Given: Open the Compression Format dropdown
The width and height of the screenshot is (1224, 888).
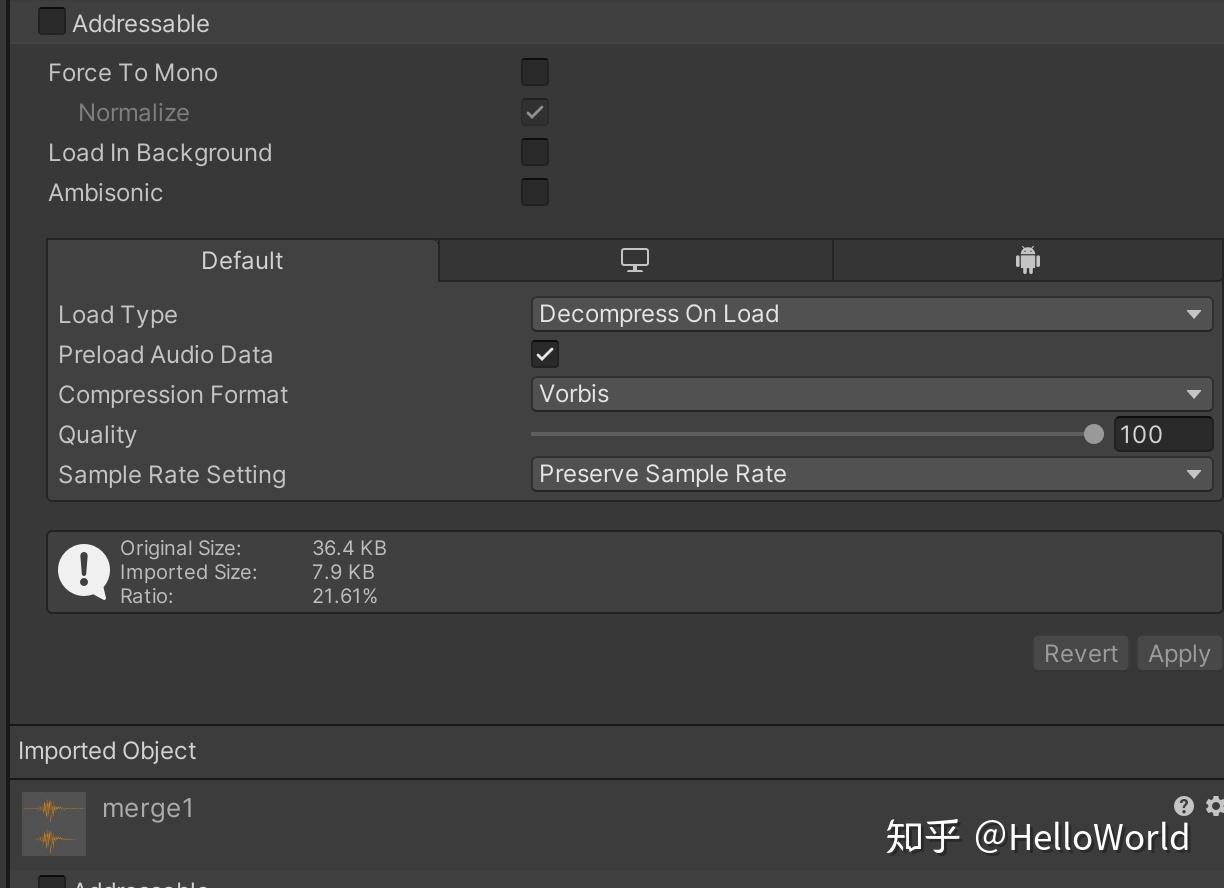Looking at the screenshot, I should pos(871,393).
